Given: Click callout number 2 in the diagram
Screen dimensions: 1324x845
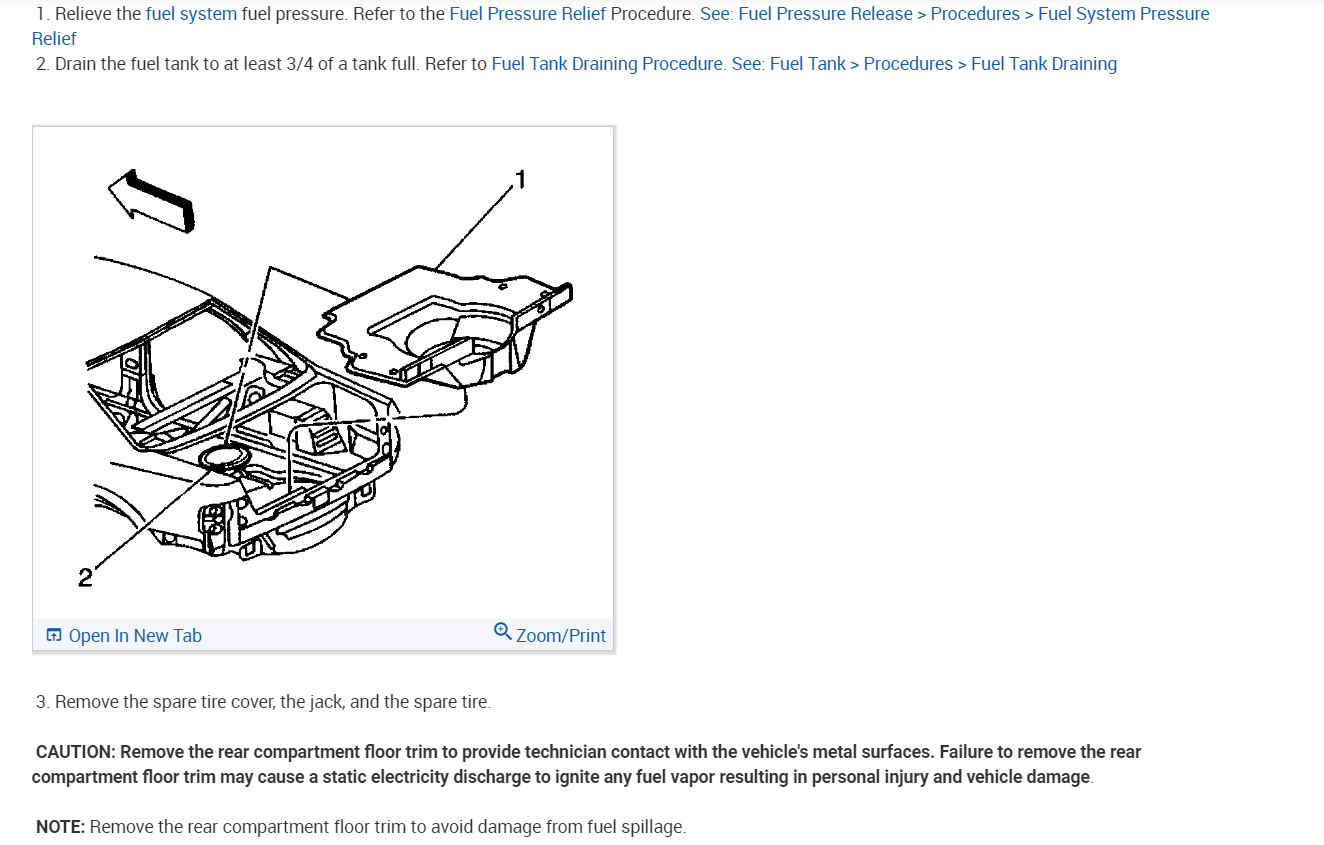Looking at the screenshot, I should [85, 577].
